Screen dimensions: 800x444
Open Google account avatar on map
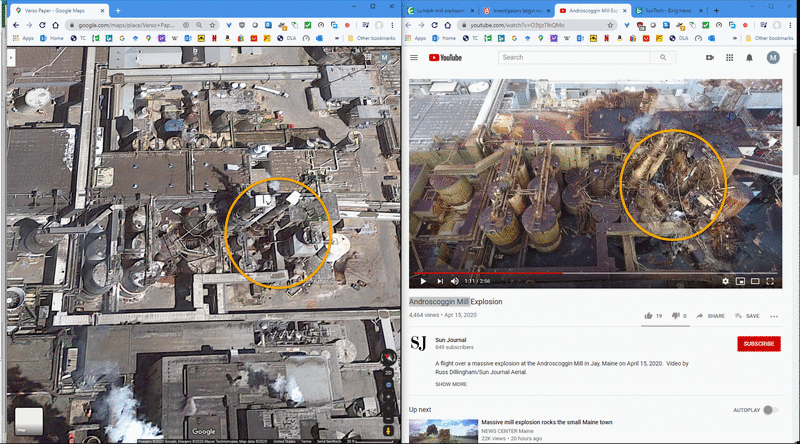click(x=384, y=58)
